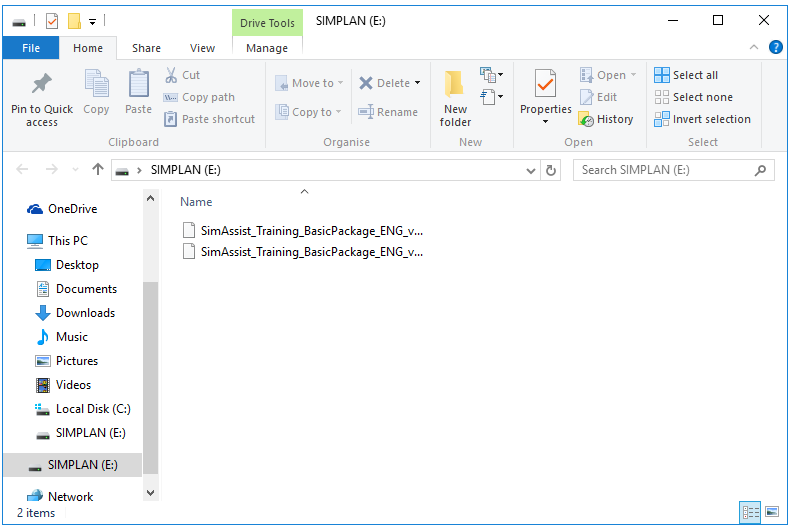This screenshot has width=793, height=527.
Task: Open the File menu
Action: pyautogui.click(x=31, y=48)
